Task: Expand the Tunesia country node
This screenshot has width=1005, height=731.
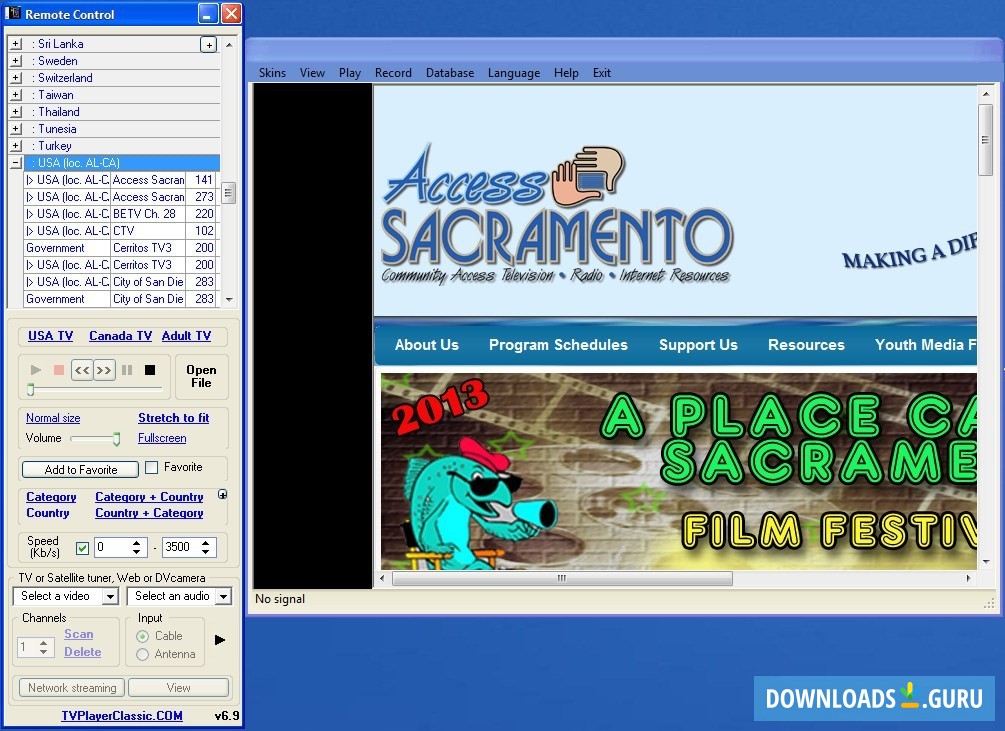Action: click(x=16, y=129)
